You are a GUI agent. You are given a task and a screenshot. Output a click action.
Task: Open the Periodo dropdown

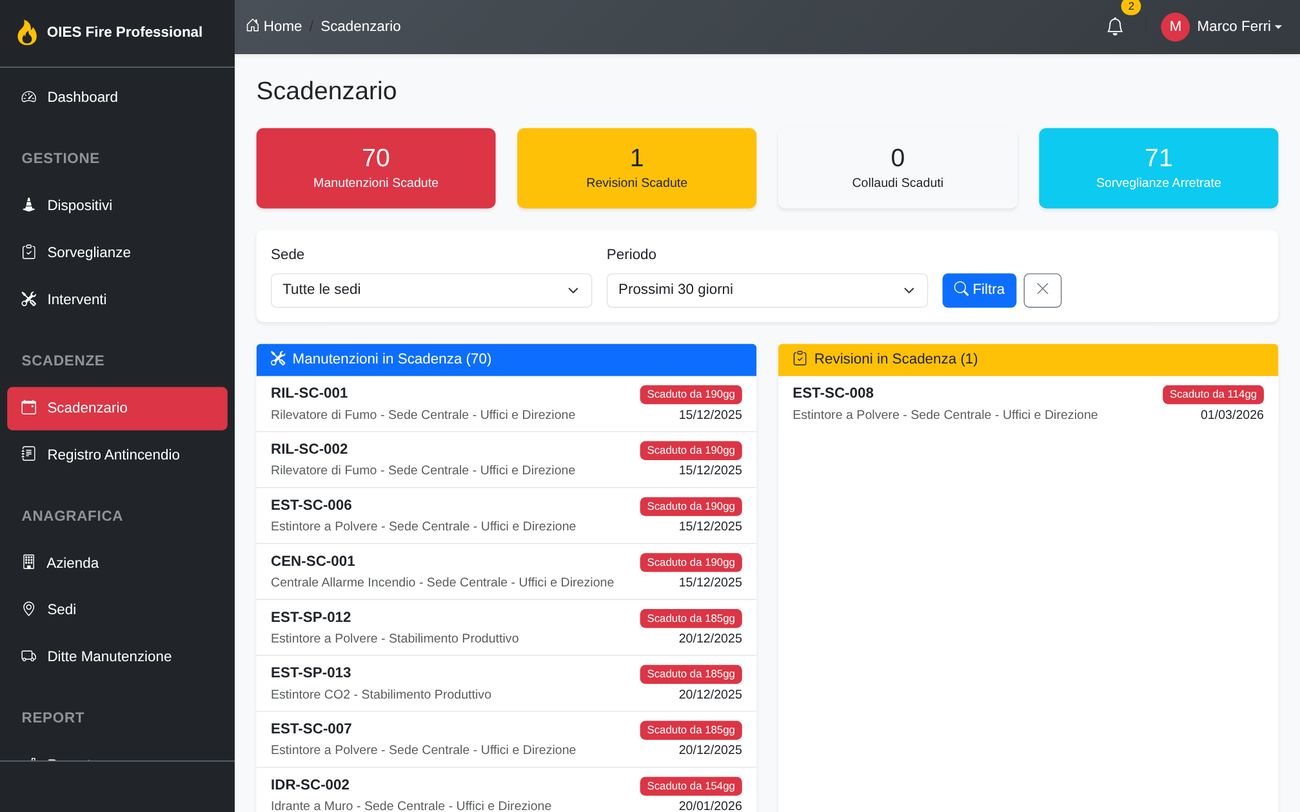click(x=767, y=290)
